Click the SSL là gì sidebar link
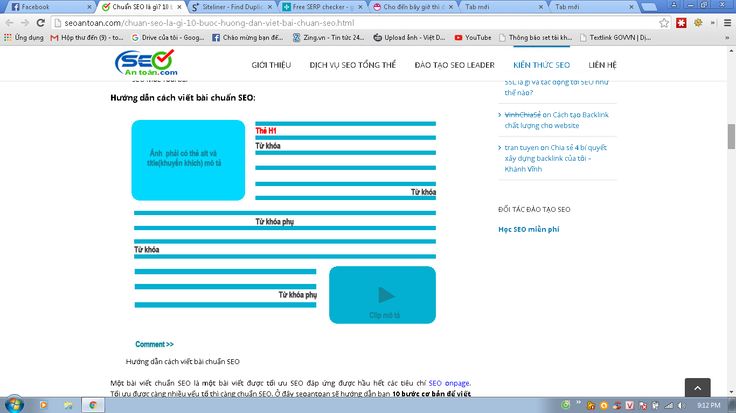 (556, 87)
